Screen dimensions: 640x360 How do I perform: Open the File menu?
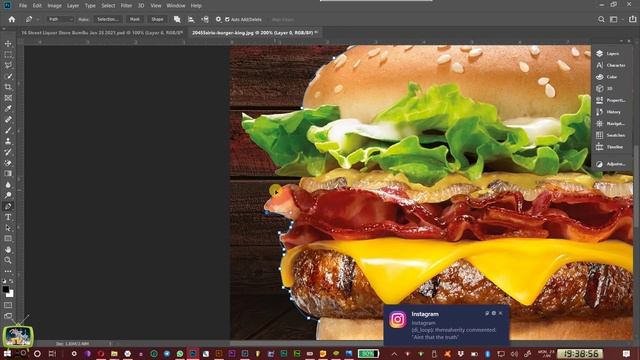point(23,6)
